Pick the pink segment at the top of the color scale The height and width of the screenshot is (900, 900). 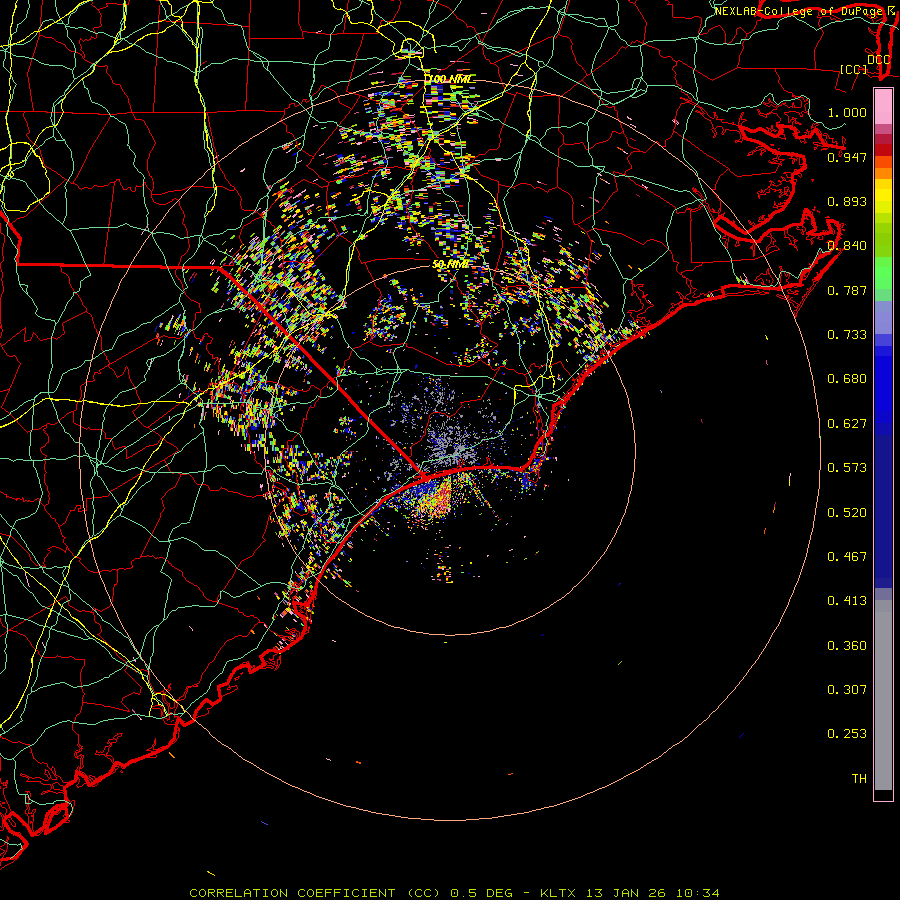(x=883, y=107)
